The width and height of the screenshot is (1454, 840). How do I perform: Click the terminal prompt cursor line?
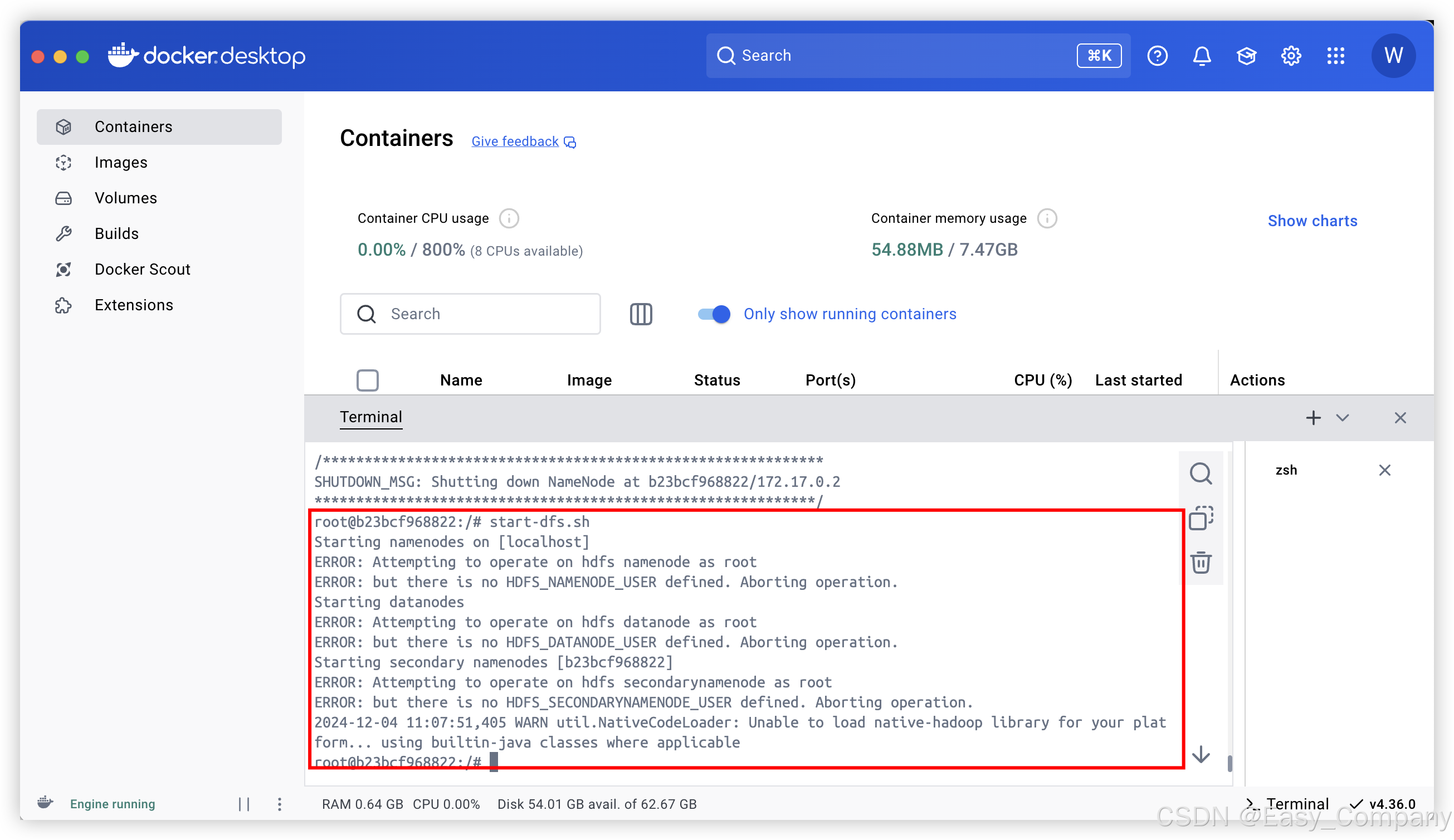pos(406,761)
